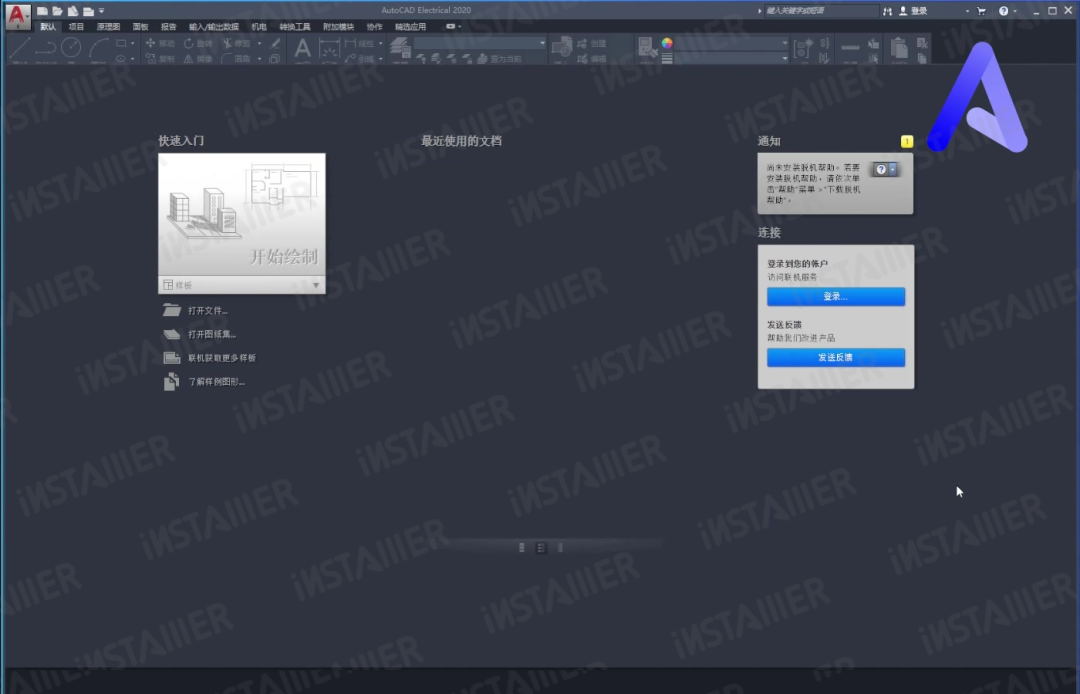1080x694 pixels.
Task: Switch to the 转换工具 ribbon tab
Action: click(295, 27)
